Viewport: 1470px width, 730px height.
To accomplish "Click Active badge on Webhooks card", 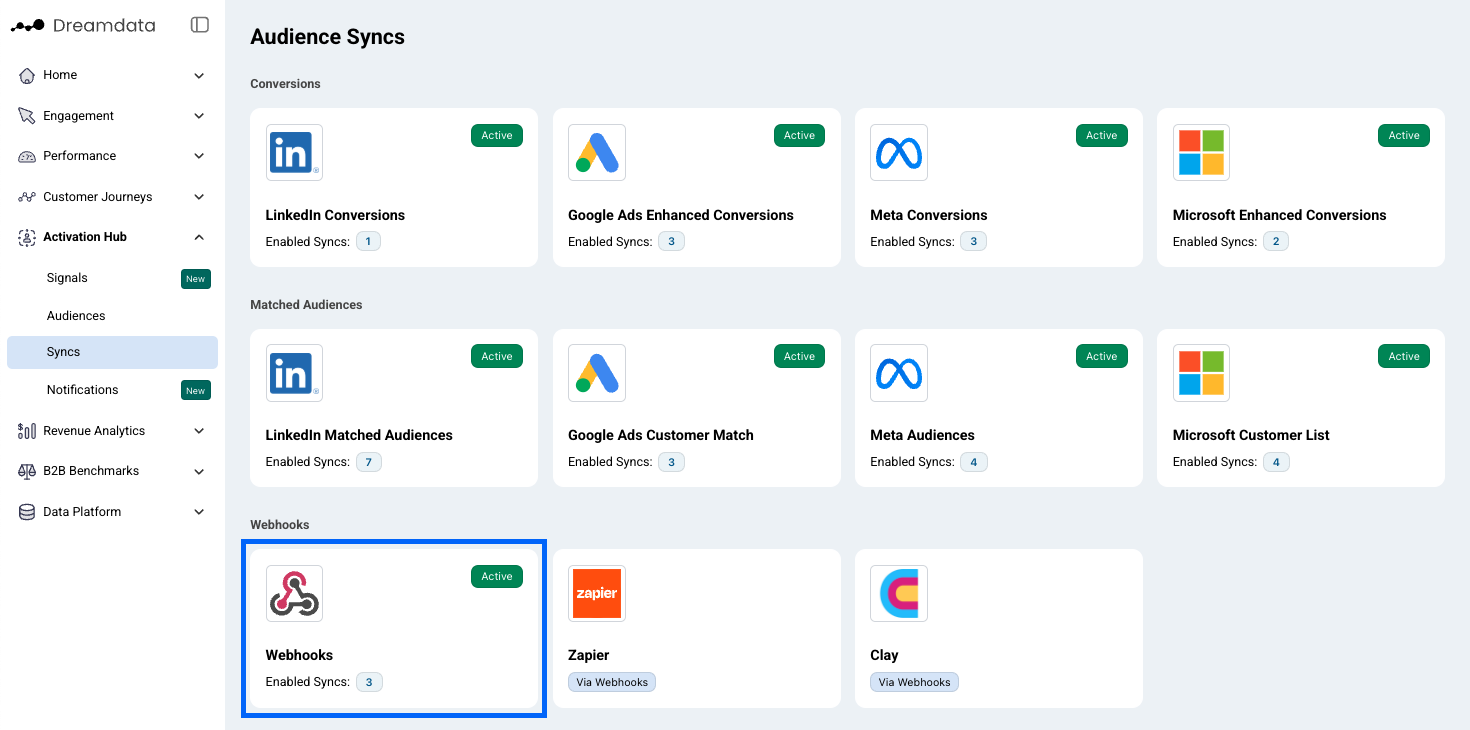I will (497, 577).
